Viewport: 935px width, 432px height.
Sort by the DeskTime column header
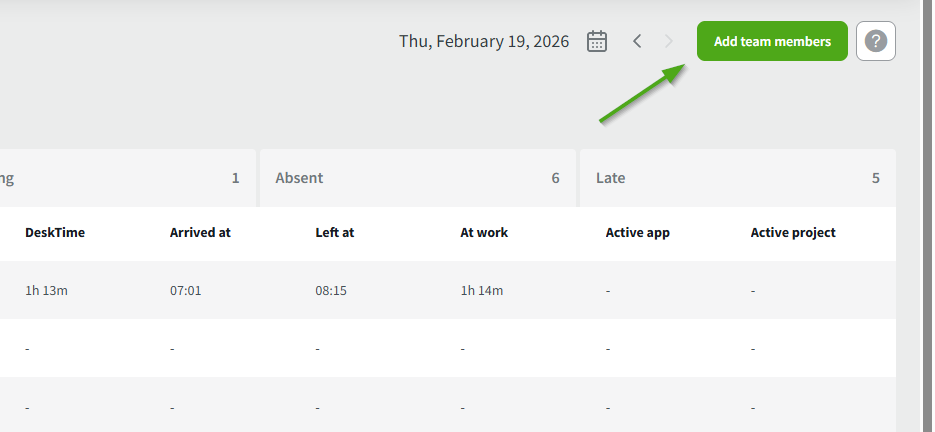pos(55,233)
